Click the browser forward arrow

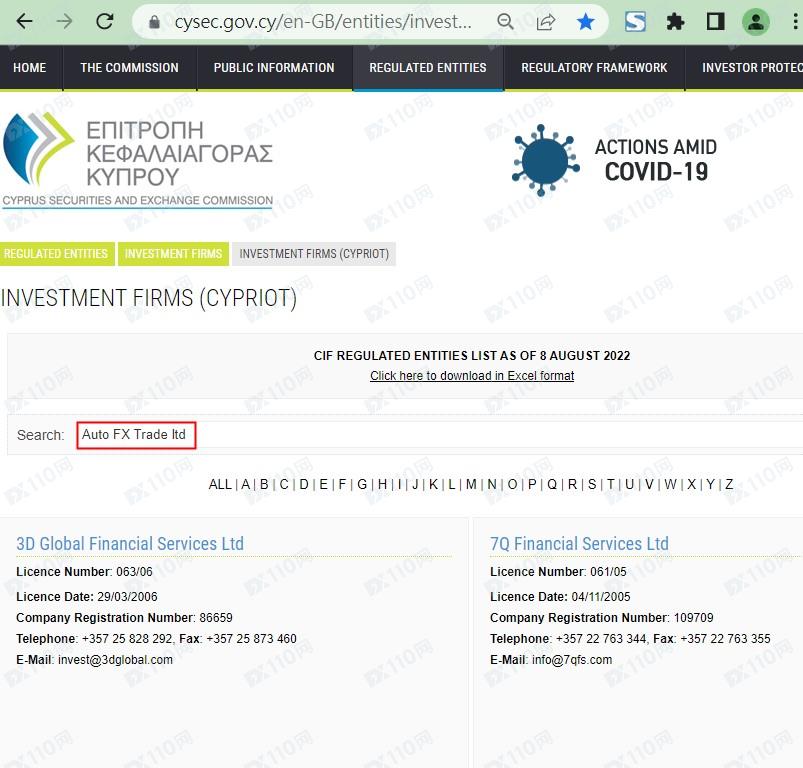[65, 22]
